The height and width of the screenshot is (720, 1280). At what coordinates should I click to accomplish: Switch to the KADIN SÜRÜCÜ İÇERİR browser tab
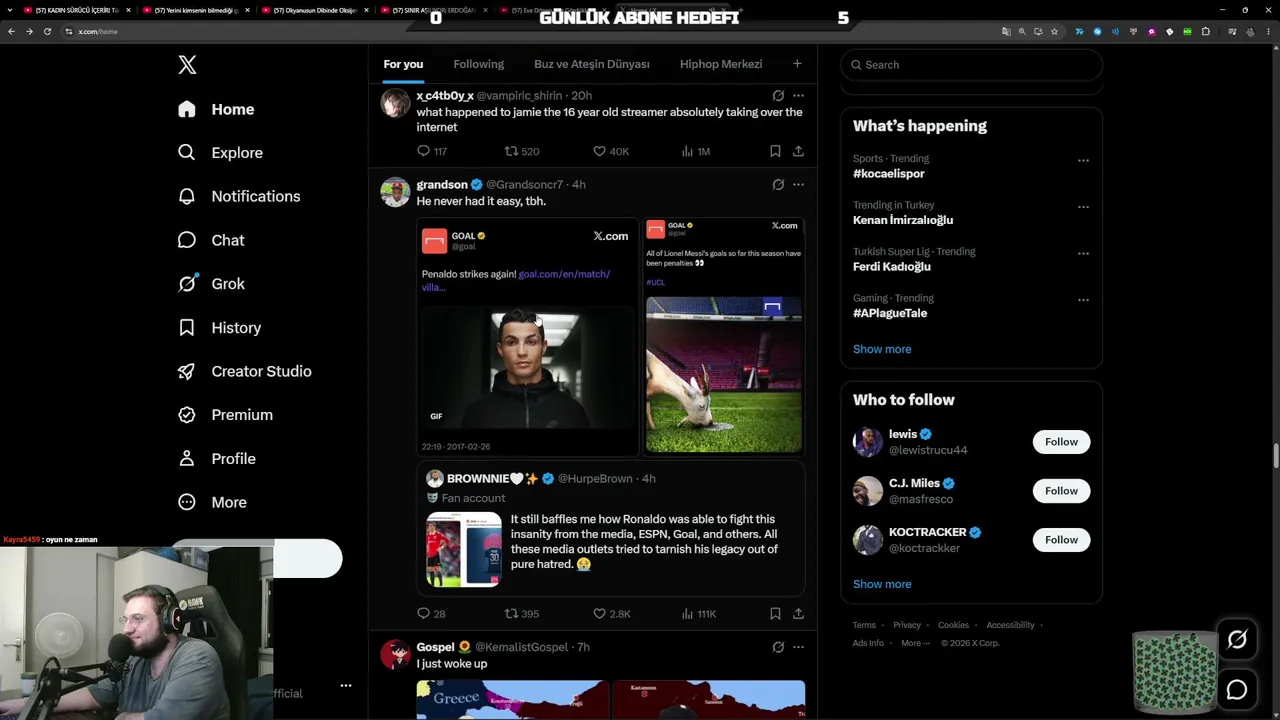coord(77,10)
